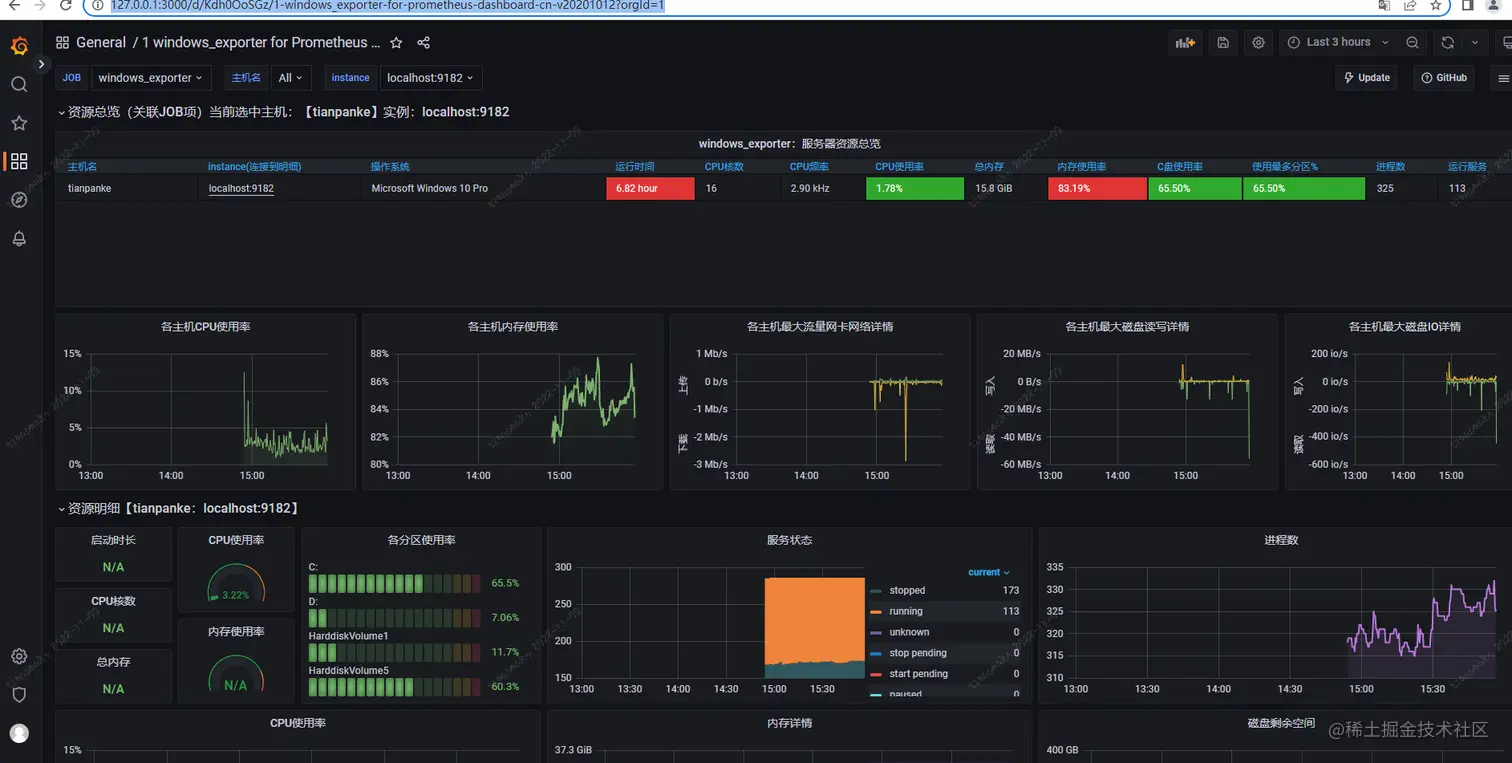Mark dashboard as favorite with the star

[396, 43]
